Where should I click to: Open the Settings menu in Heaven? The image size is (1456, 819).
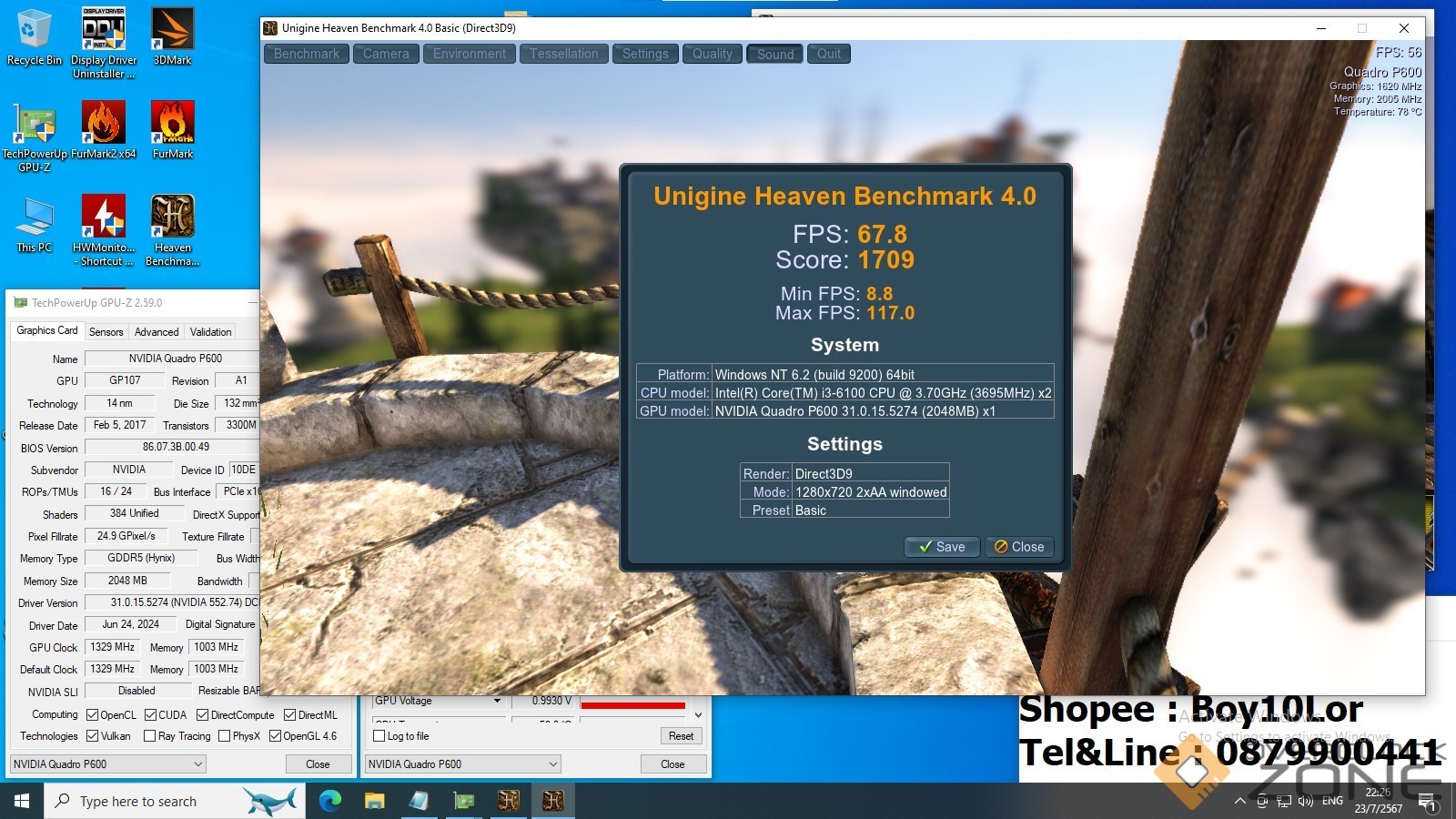(645, 54)
